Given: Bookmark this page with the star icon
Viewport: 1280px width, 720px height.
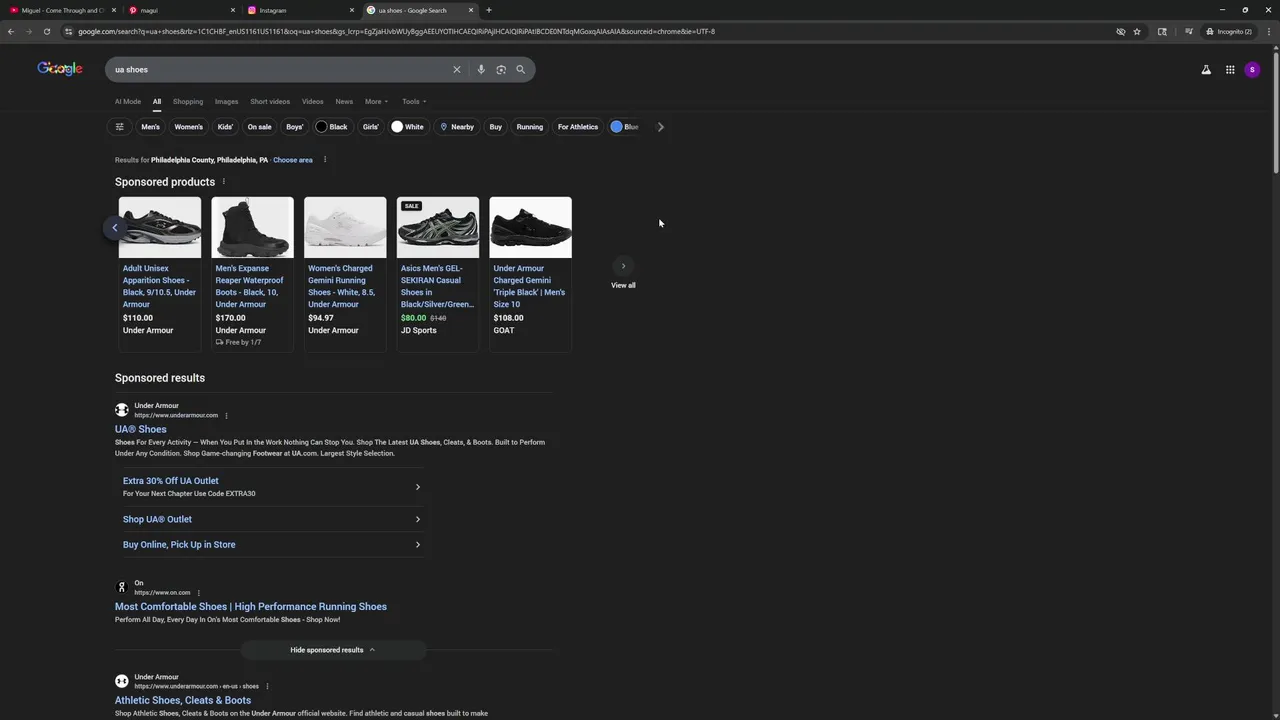Looking at the screenshot, I should pyautogui.click(x=1137, y=31).
